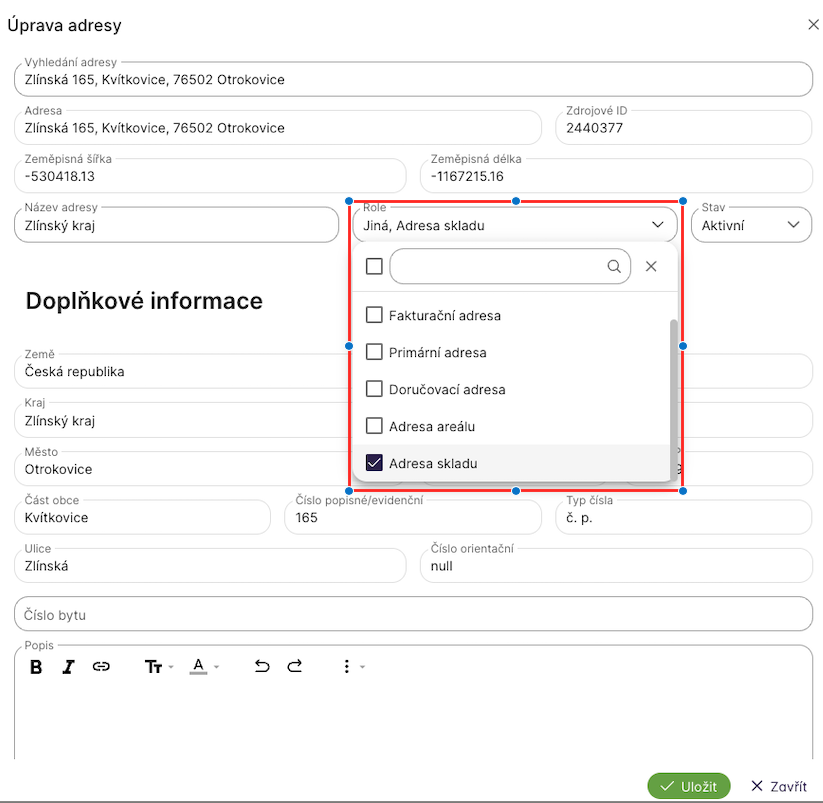The image size is (823, 803).
Task: Collapse the Role dropdown chevron
Action: [x=658, y=225]
